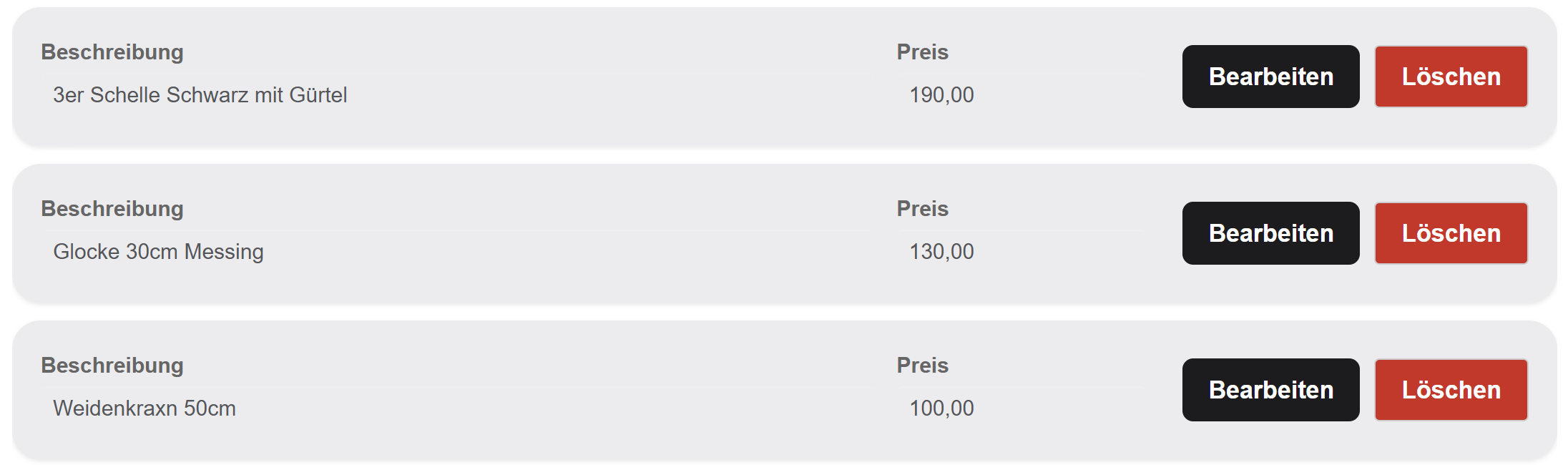Viewport: 1568px width, 465px height.
Task: Click the Glocke 30cm Messing description text
Action: tap(158, 252)
